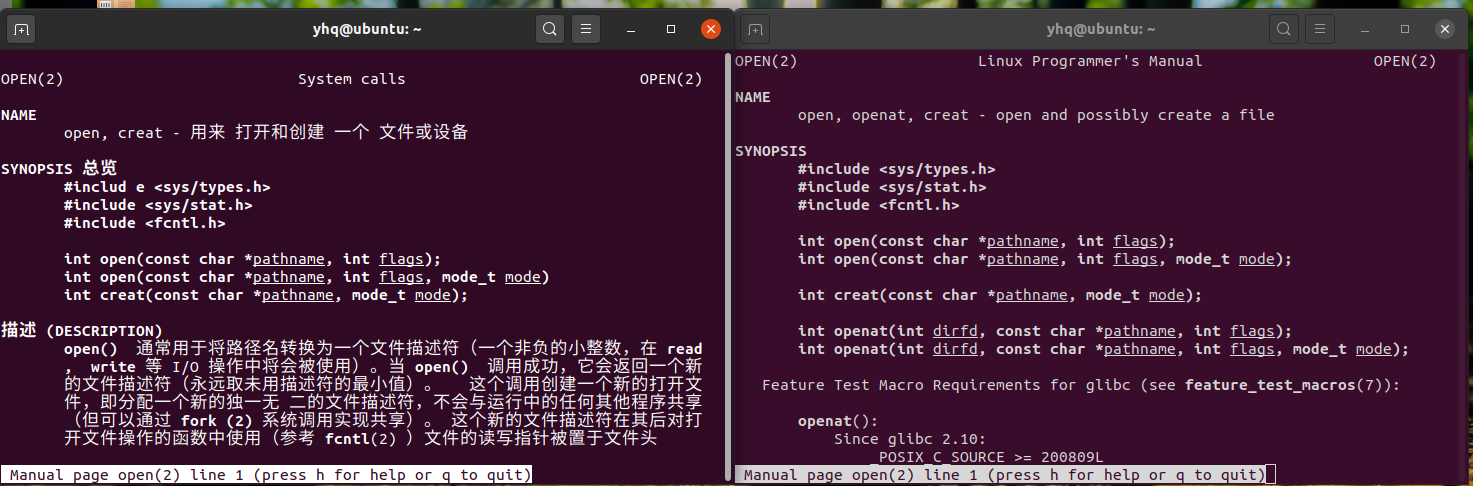This screenshot has height=486, width=1473.
Task: Open hamburger menu in right terminal
Action: 1320,30
